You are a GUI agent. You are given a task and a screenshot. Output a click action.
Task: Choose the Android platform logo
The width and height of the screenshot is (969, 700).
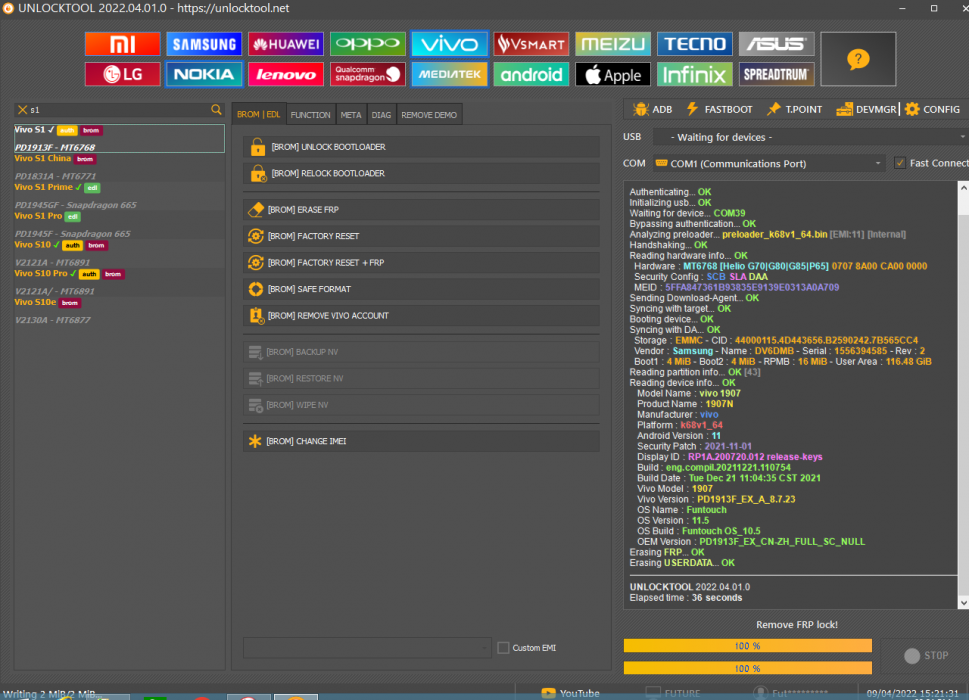[531, 74]
